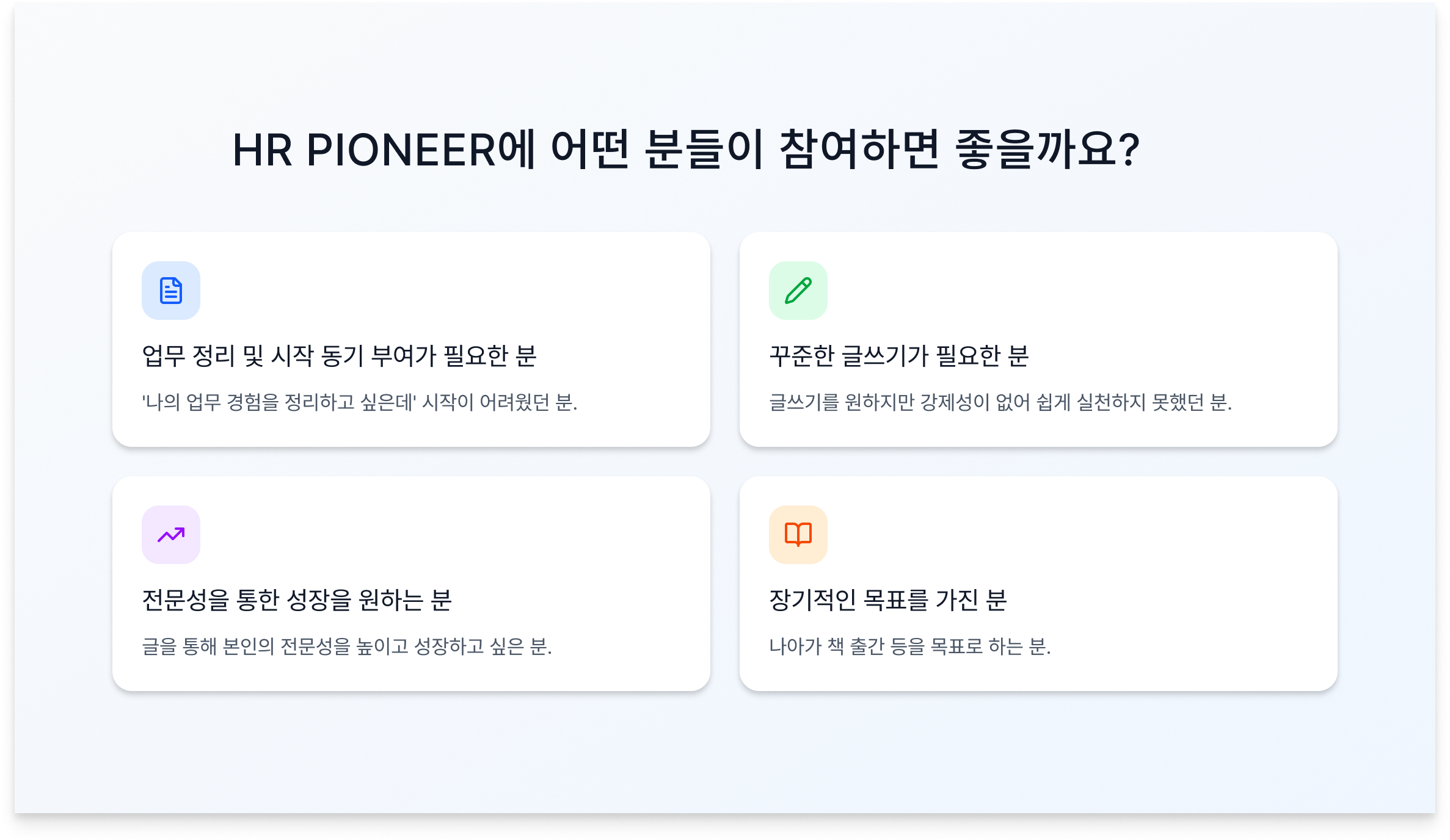Click the blue document icon

(171, 291)
